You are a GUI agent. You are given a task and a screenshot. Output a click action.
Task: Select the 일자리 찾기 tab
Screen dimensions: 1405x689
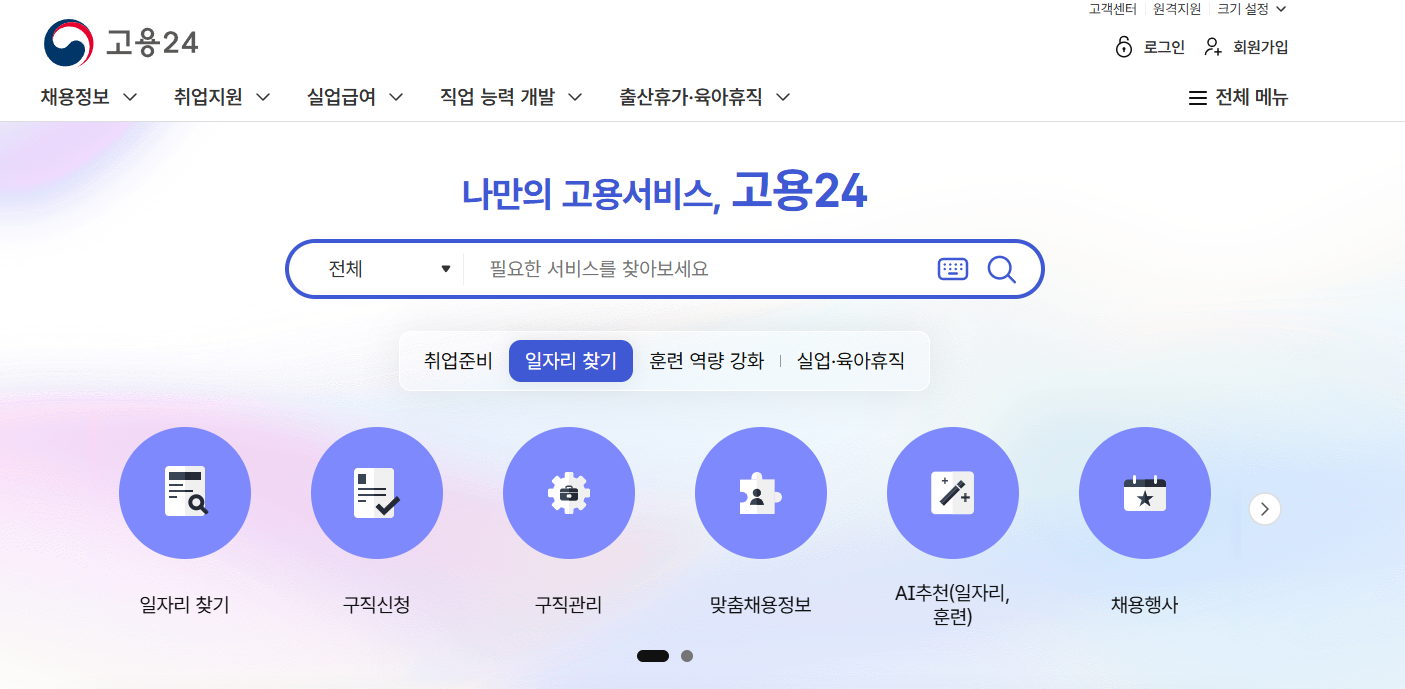click(x=571, y=361)
